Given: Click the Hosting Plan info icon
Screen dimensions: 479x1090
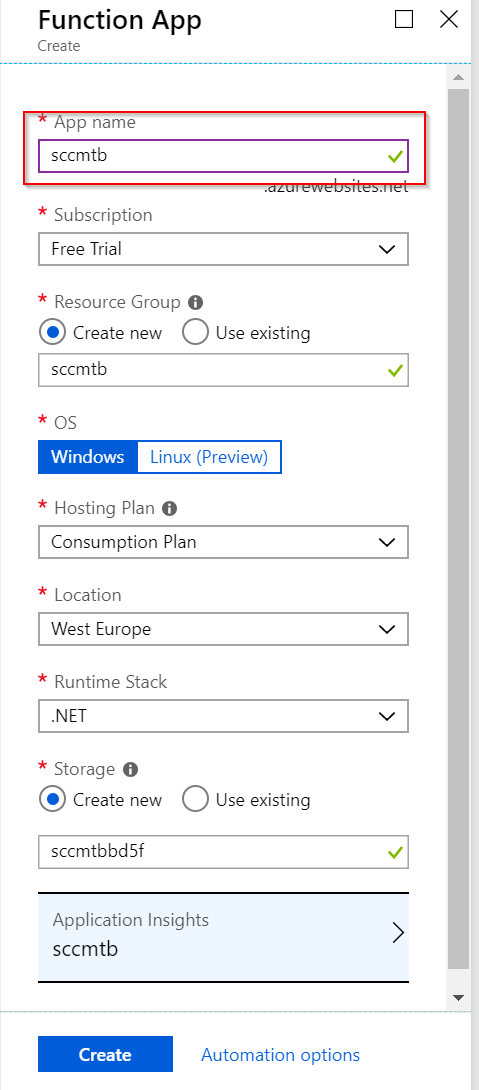Looking at the screenshot, I should [x=170, y=508].
